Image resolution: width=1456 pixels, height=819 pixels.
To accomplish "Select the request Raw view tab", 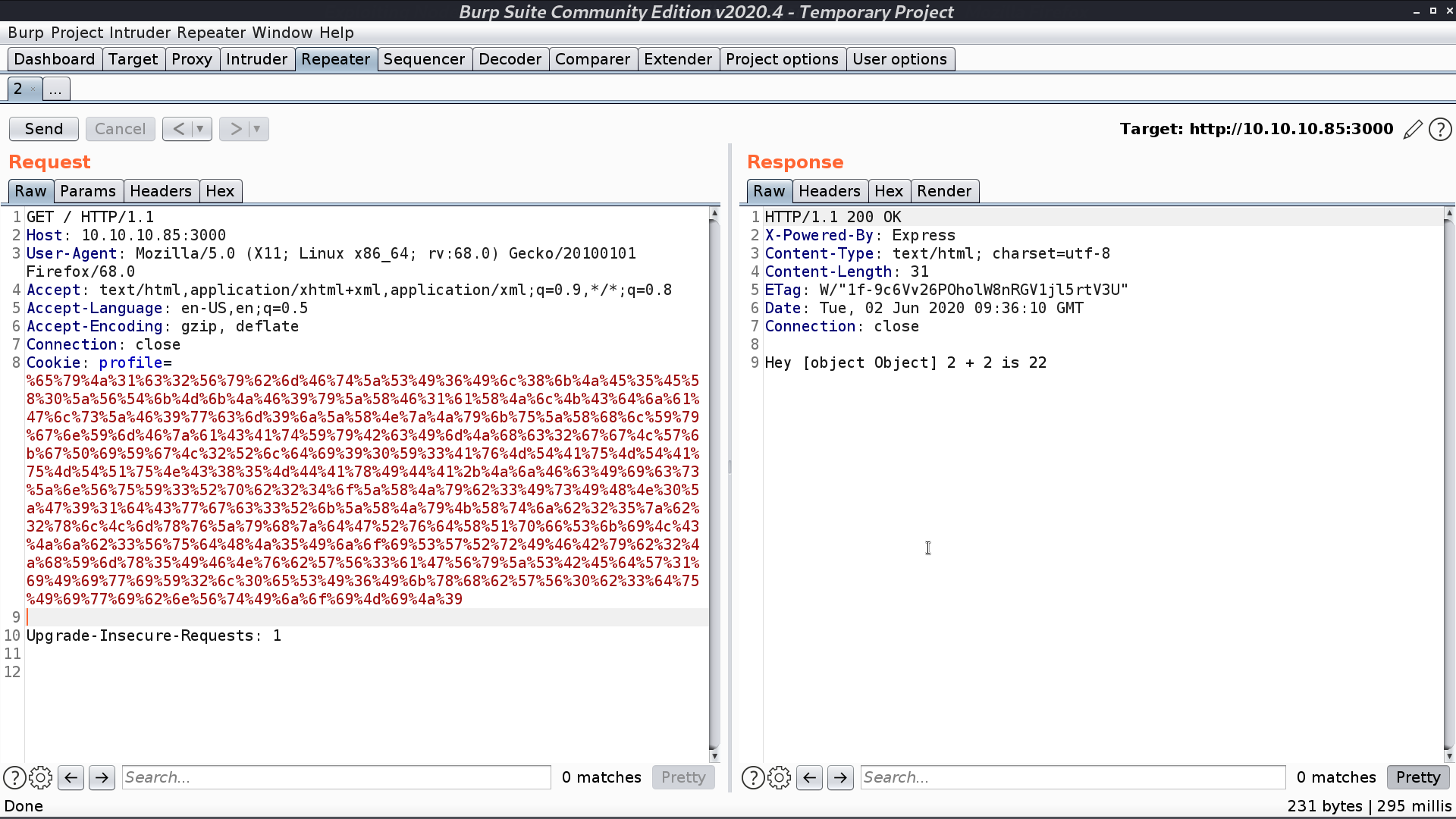I will click(30, 191).
